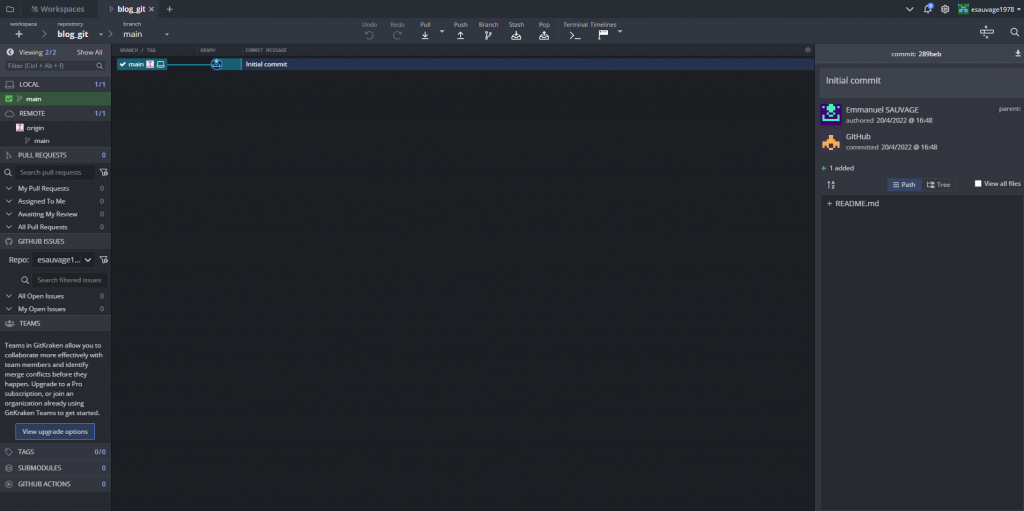This screenshot has width=1024, height=511.
Task: Click the workspace plus icon
Action: pos(18,34)
